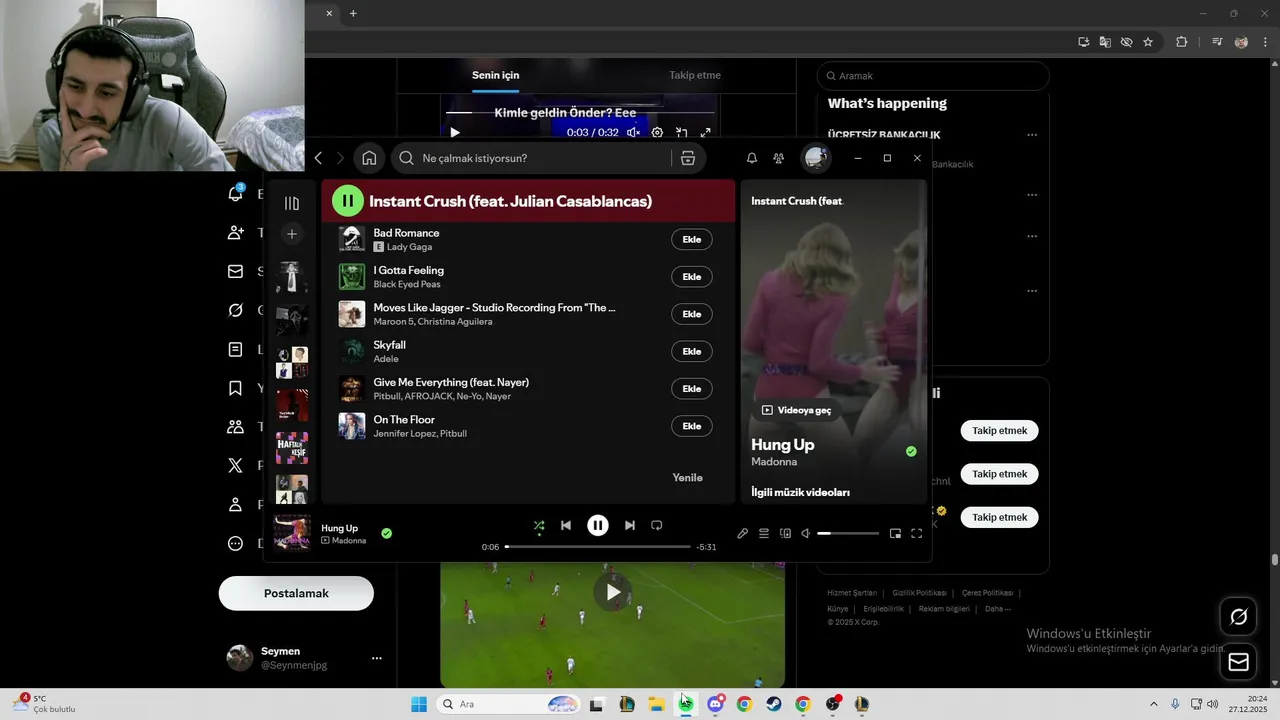1280x720 pixels.
Task: Click the Videoya geç button
Action: point(797,410)
